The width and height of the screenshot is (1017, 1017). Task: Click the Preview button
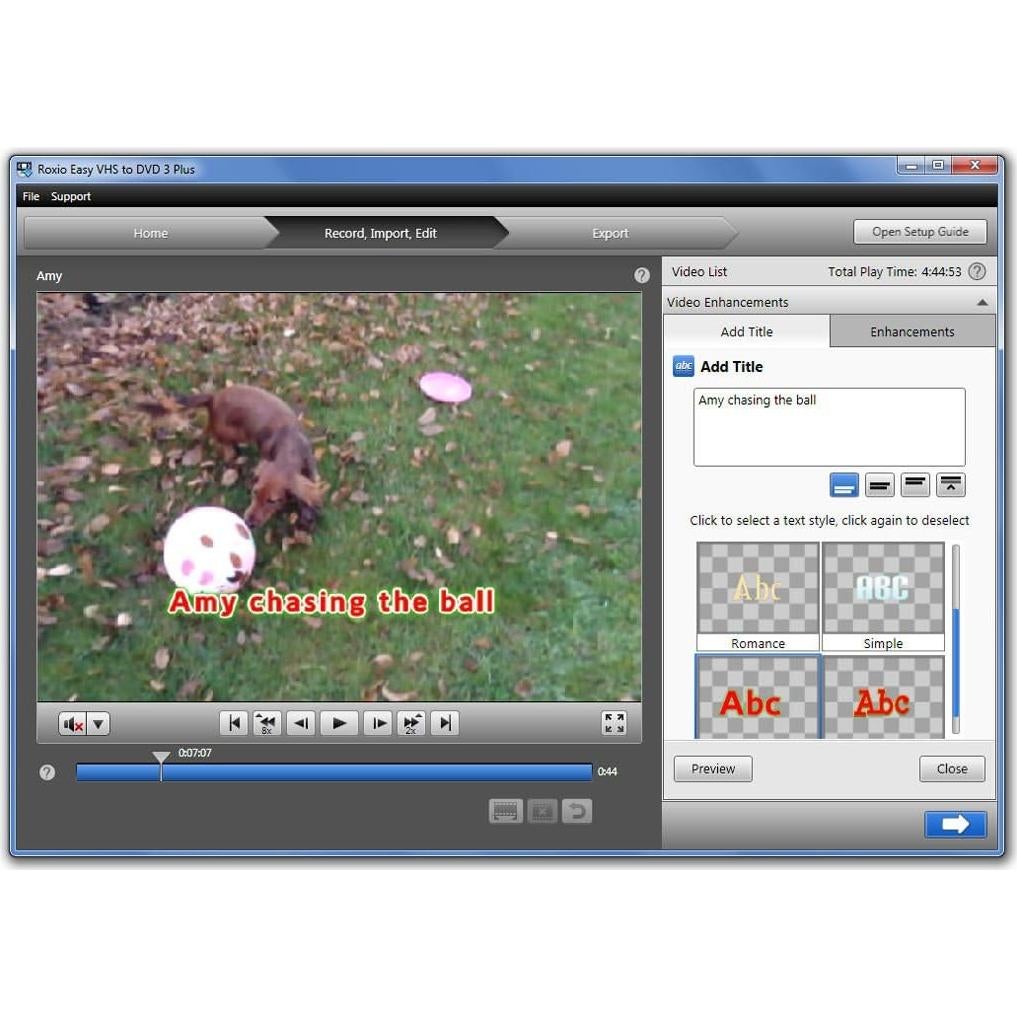click(712, 768)
